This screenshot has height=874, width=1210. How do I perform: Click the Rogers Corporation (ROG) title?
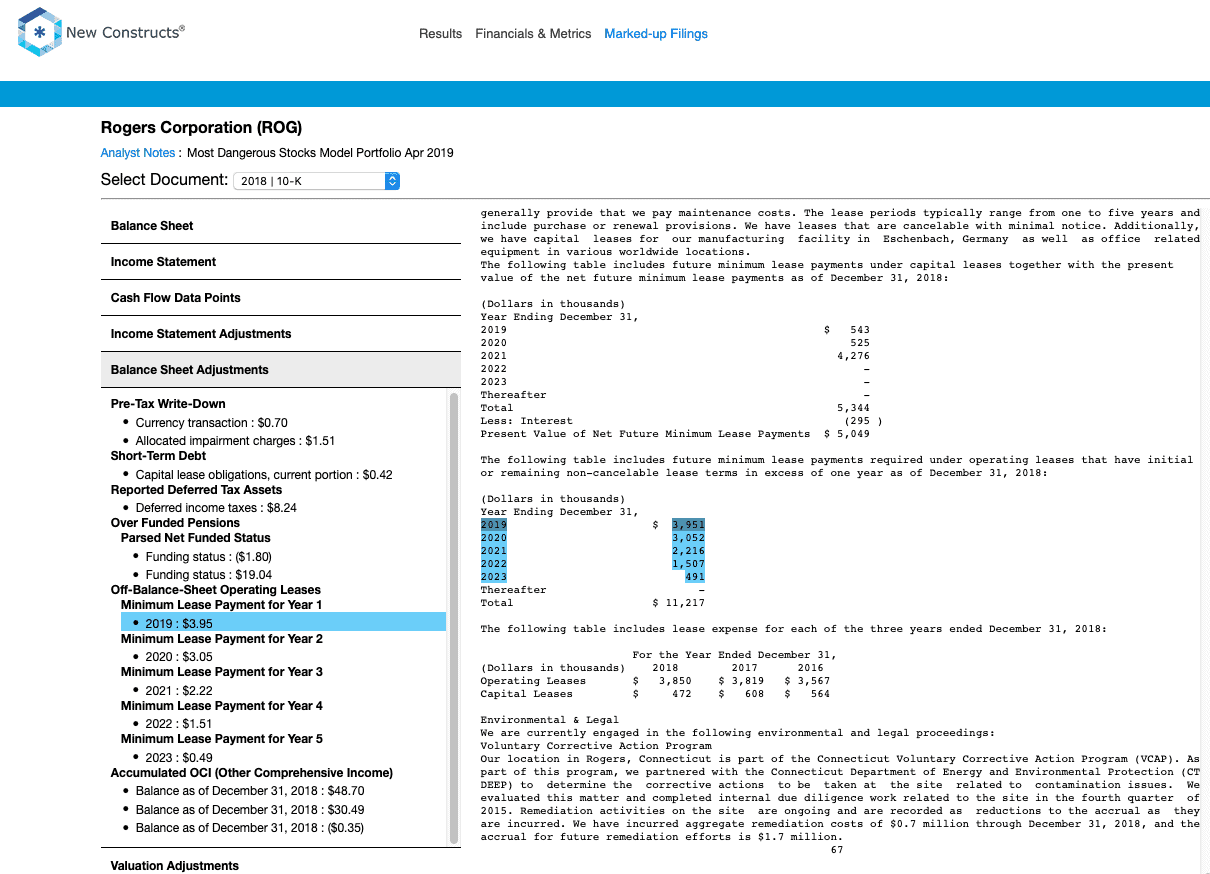[201, 127]
